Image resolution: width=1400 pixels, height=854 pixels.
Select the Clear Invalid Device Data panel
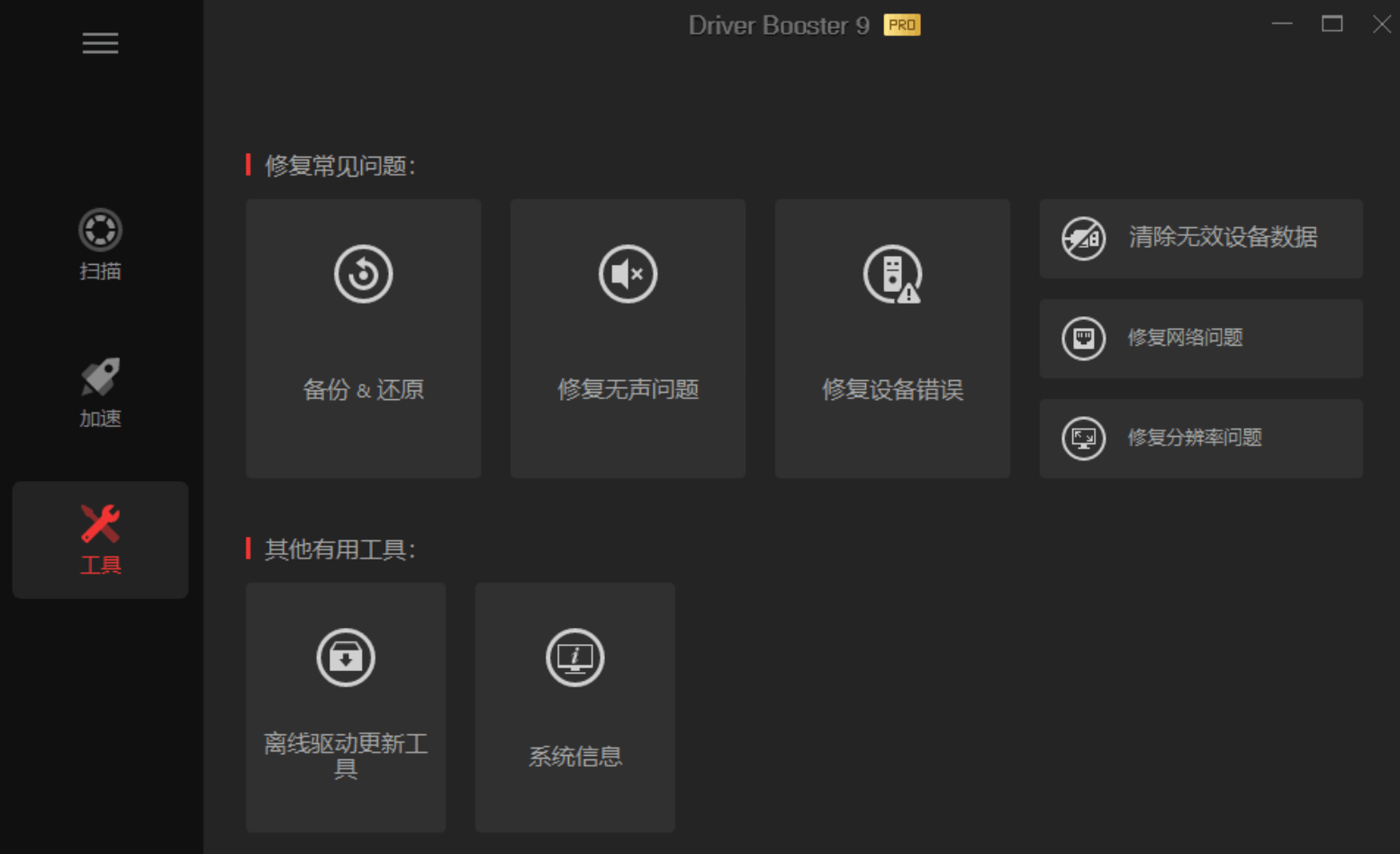(1201, 239)
